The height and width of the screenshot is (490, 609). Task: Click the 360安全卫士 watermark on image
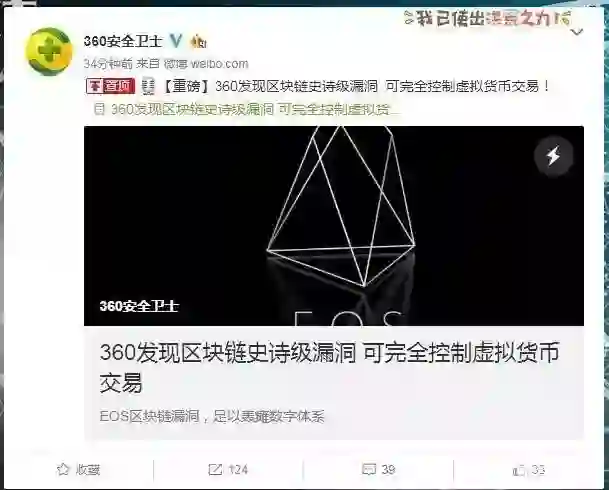pyautogui.click(x=139, y=306)
